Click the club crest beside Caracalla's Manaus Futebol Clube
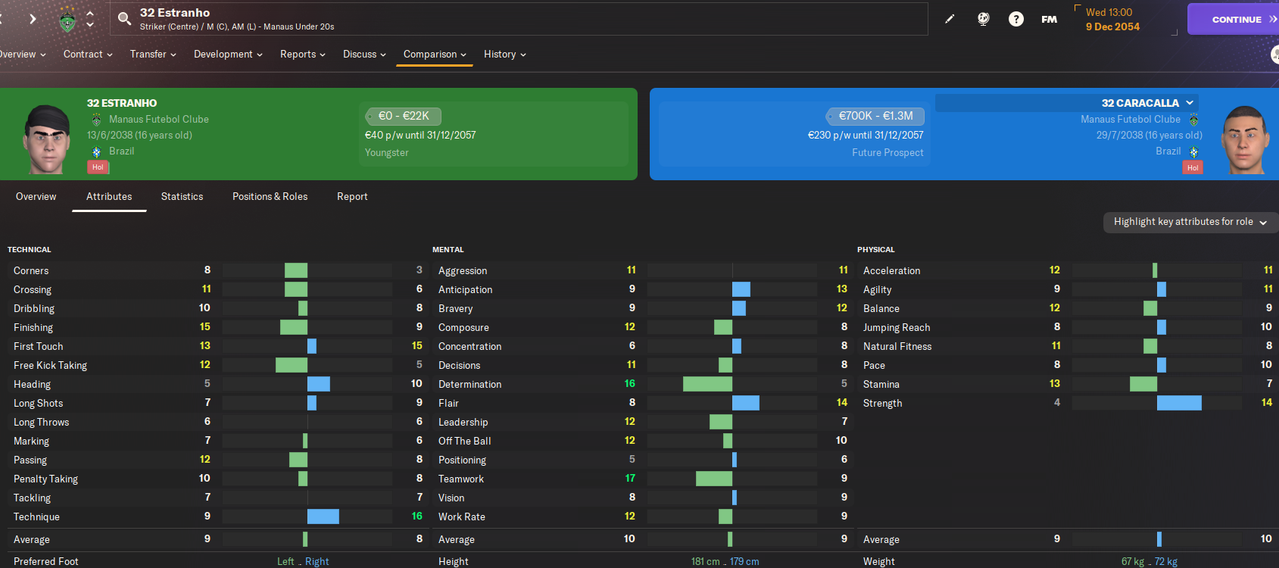The height and width of the screenshot is (568, 1279). click(1192, 120)
